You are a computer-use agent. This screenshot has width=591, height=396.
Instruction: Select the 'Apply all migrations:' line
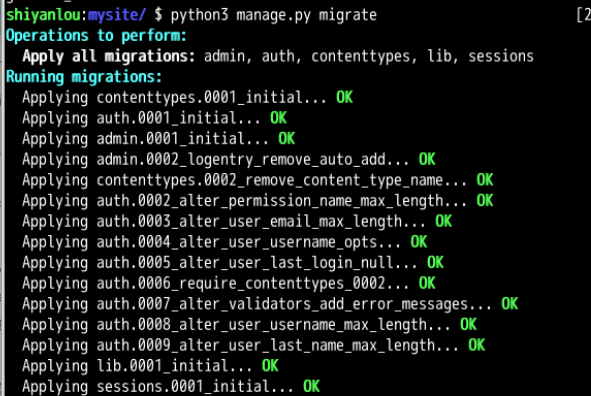point(278,57)
